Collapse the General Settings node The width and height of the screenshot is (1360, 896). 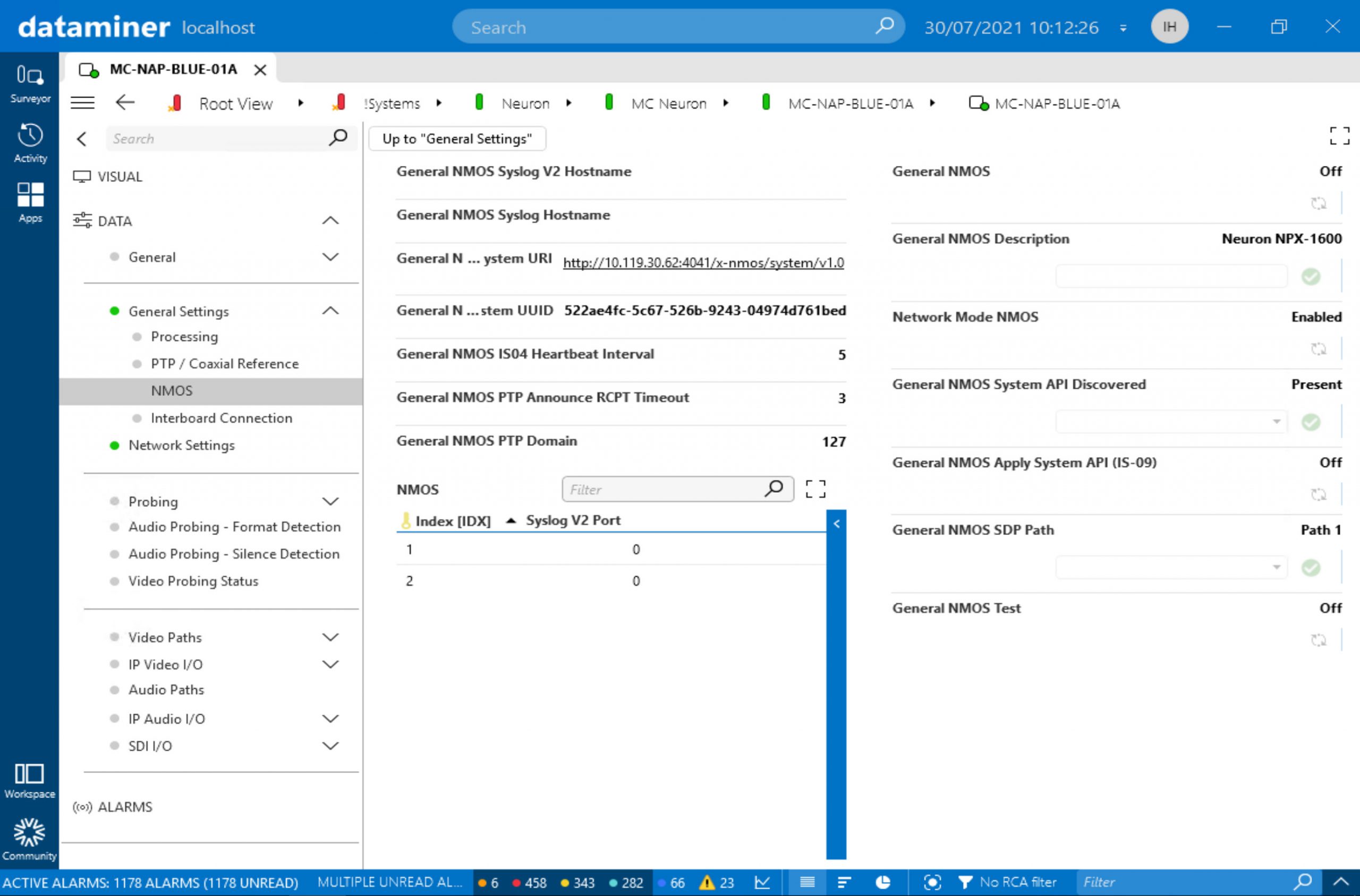330,311
